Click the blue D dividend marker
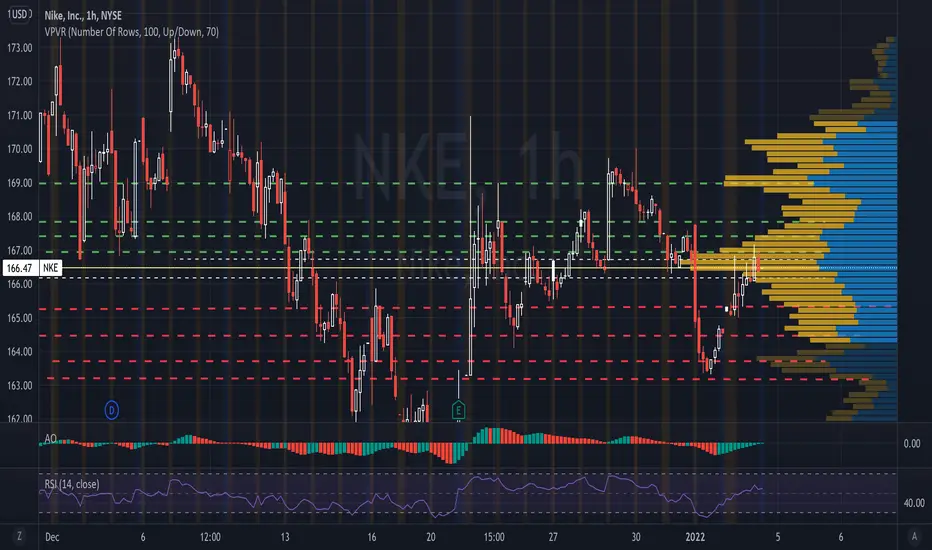The height and width of the screenshot is (550, 932). tap(112, 410)
